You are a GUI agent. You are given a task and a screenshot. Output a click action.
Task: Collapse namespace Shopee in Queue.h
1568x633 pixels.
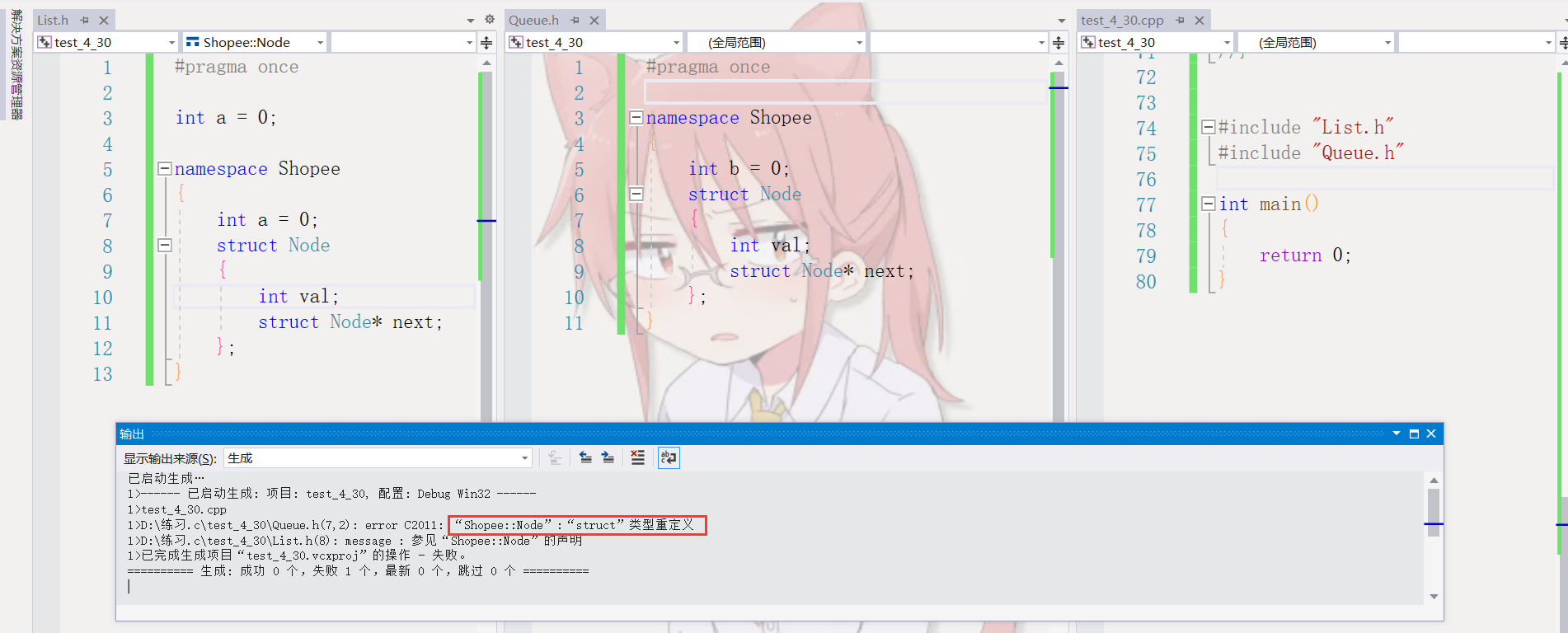(x=636, y=117)
